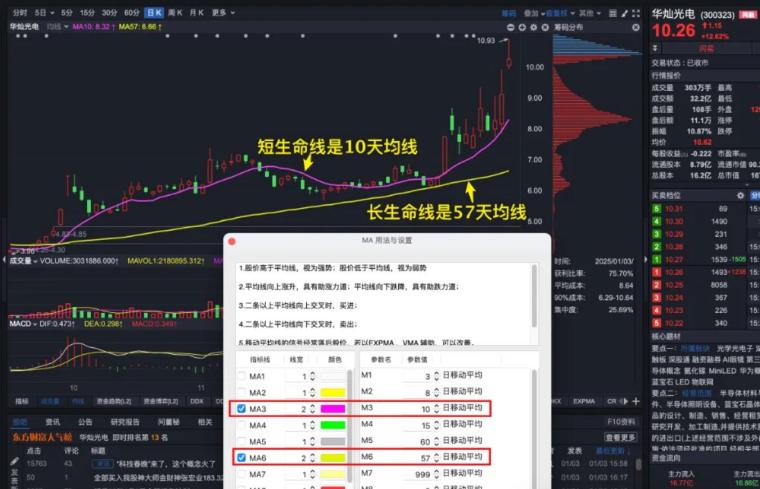The image size is (760, 489).
Task: Switch to 周K weekly chart
Action: coord(175,13)
